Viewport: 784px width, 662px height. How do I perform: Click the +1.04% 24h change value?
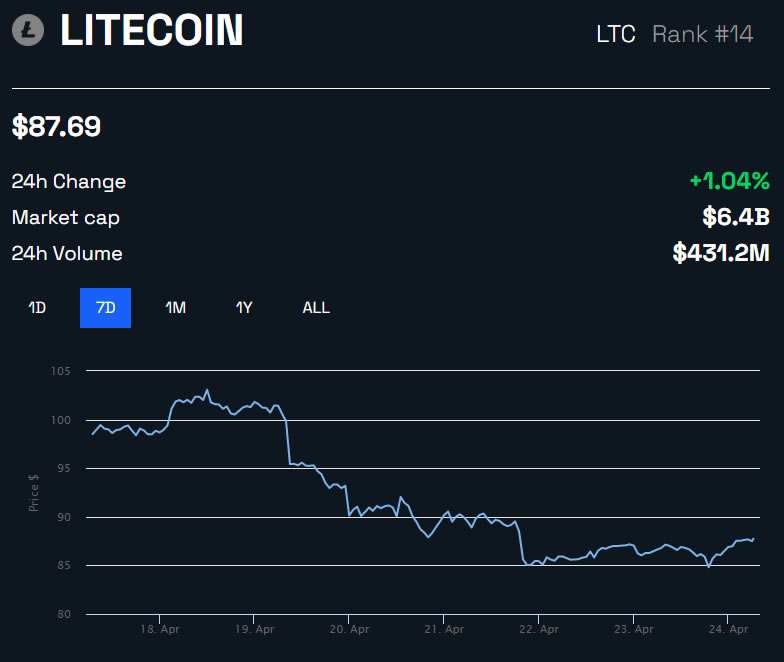coord(729,181)
